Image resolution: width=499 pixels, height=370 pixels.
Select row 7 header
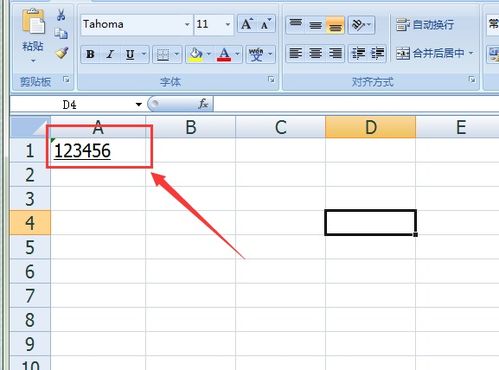tap(30, 296)
